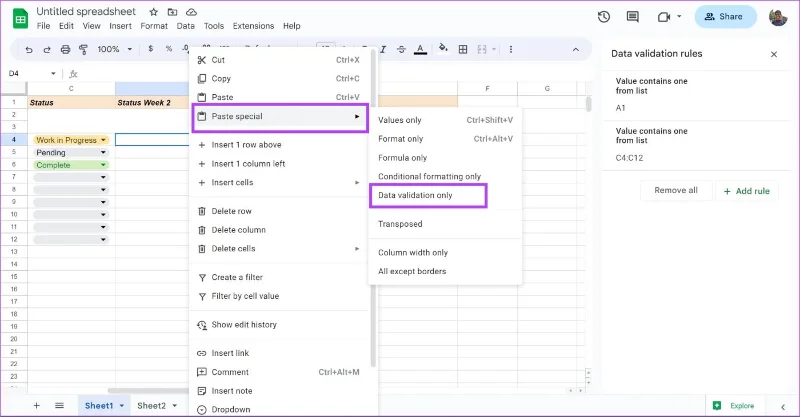Open the toolbar three-dot more menu
Screen dimensions: 800x417
(511, 50)
